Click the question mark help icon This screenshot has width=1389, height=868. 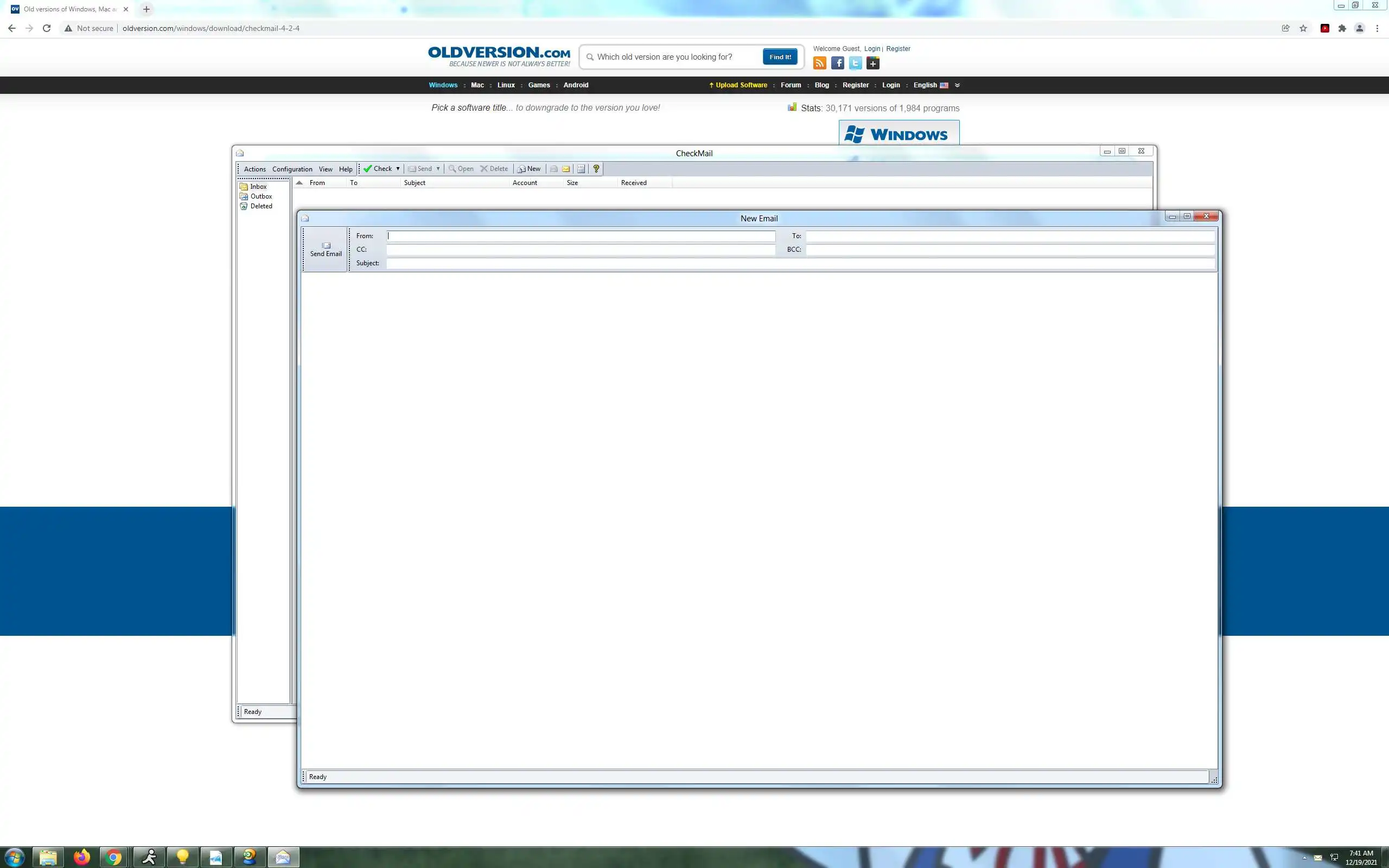(x=596, y=169)
